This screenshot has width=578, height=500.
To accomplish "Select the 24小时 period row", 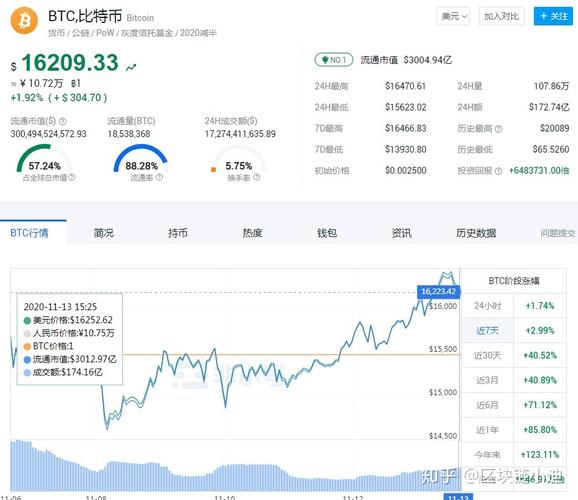I will 513,306.
